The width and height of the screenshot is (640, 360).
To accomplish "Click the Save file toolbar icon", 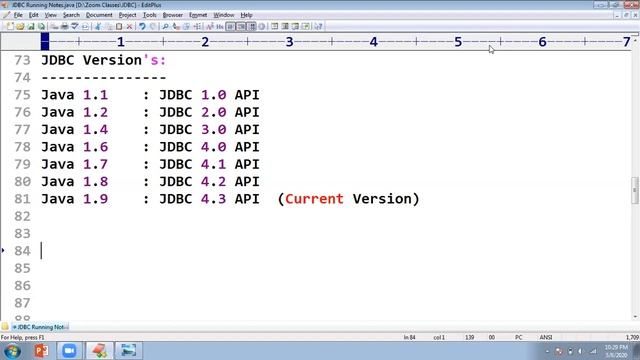I will pos(31,27).
